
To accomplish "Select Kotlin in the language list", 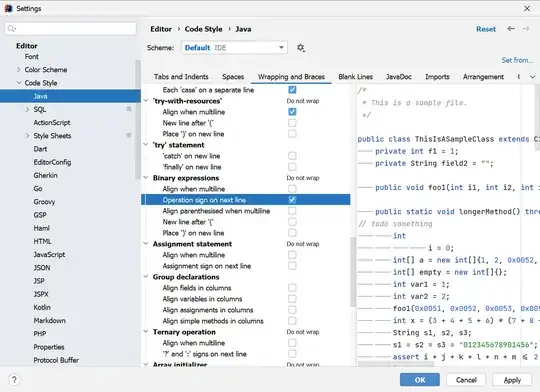I will click(x=42, y=307).
